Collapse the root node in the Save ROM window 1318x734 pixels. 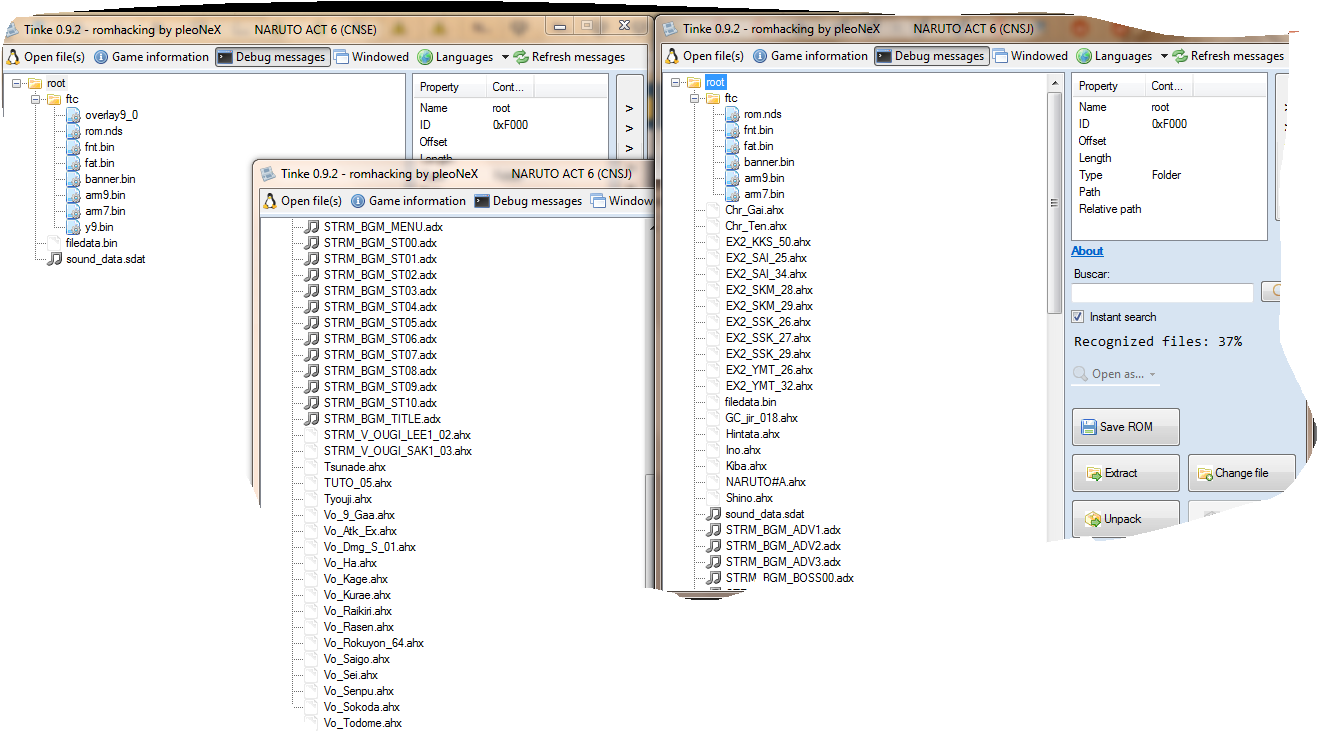(676, 82)
